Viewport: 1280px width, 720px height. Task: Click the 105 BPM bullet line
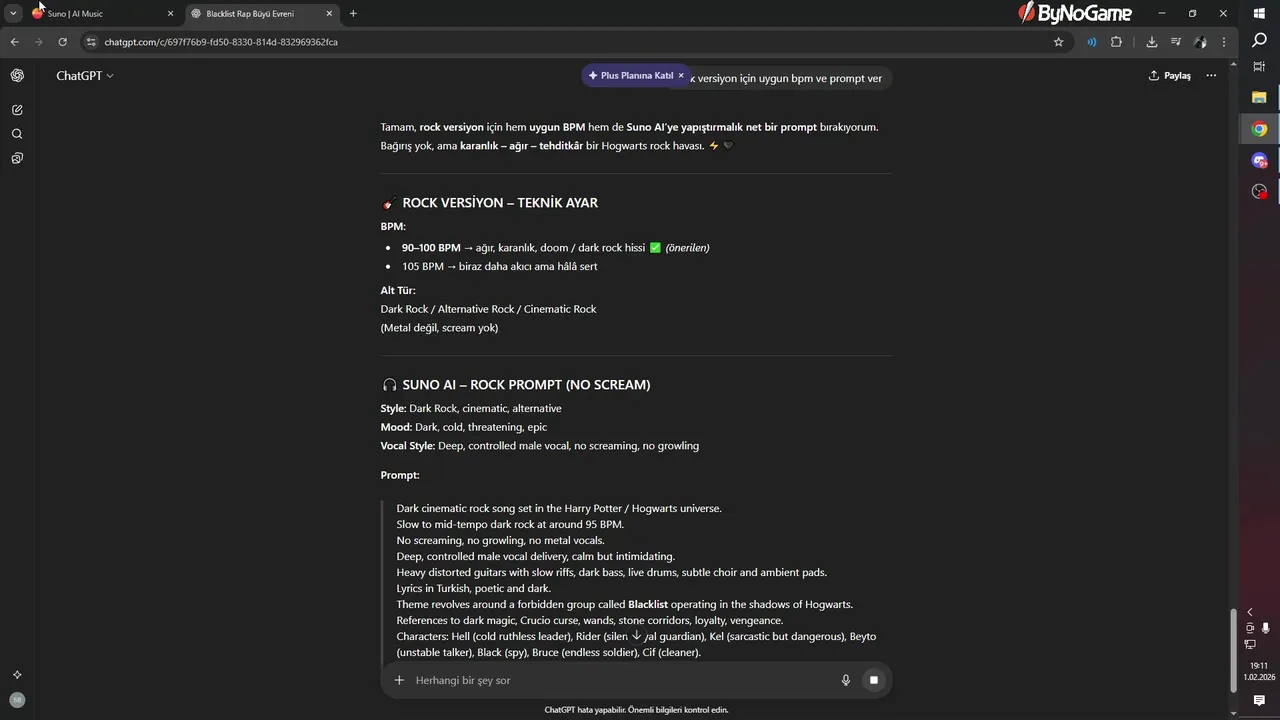point(499,267)
